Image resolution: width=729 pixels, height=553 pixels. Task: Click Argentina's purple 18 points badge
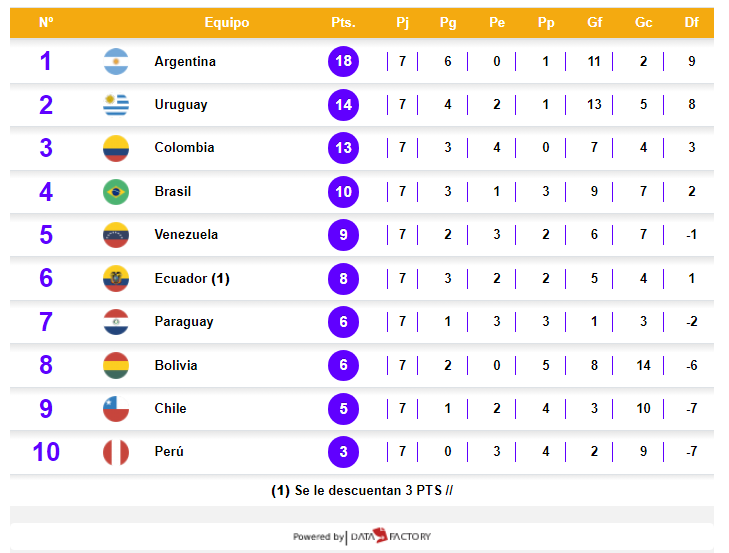343,62
